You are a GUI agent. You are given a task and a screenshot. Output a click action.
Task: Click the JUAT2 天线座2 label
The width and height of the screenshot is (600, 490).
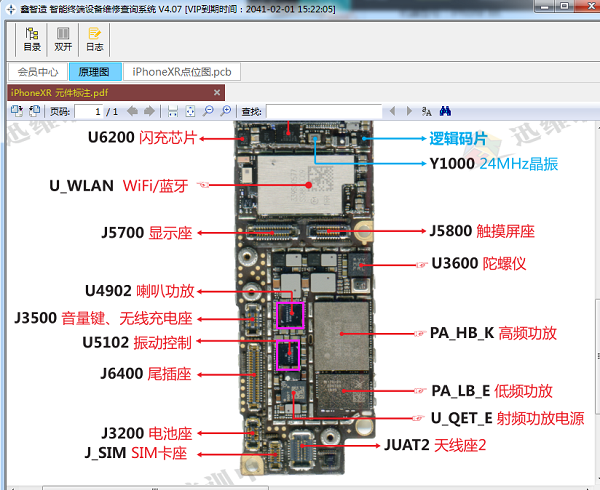tap(435, 445)
